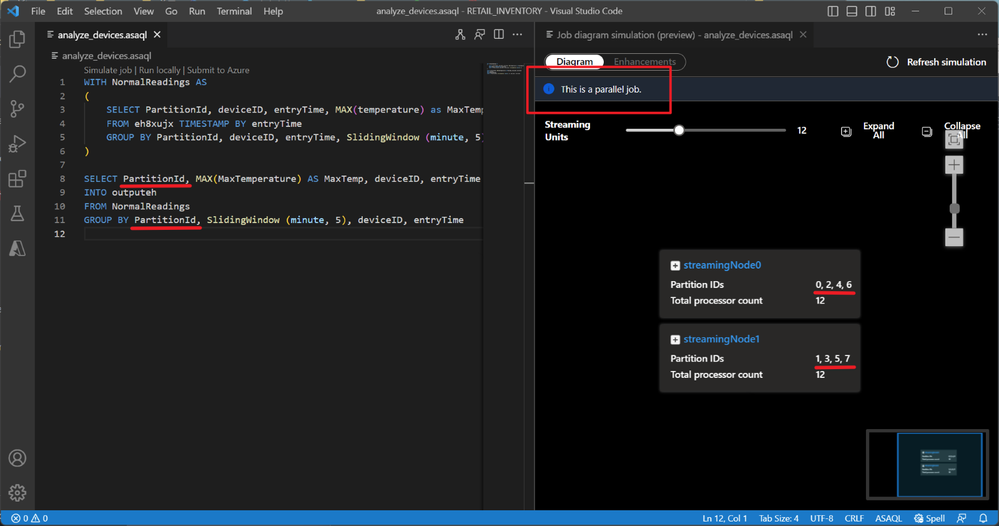Expand the streamingNode0 node

coord(675,266)
